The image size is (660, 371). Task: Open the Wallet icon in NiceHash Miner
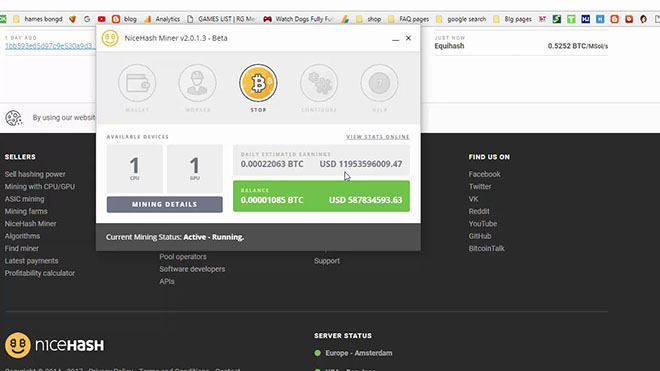point(137,83)
